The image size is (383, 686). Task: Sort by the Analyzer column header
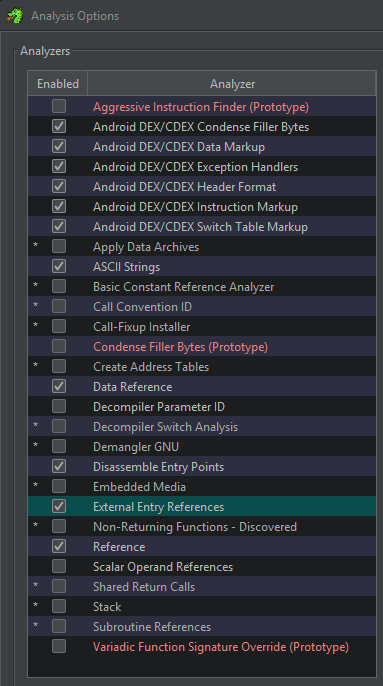pyautogui.click(x=232, y=84)
